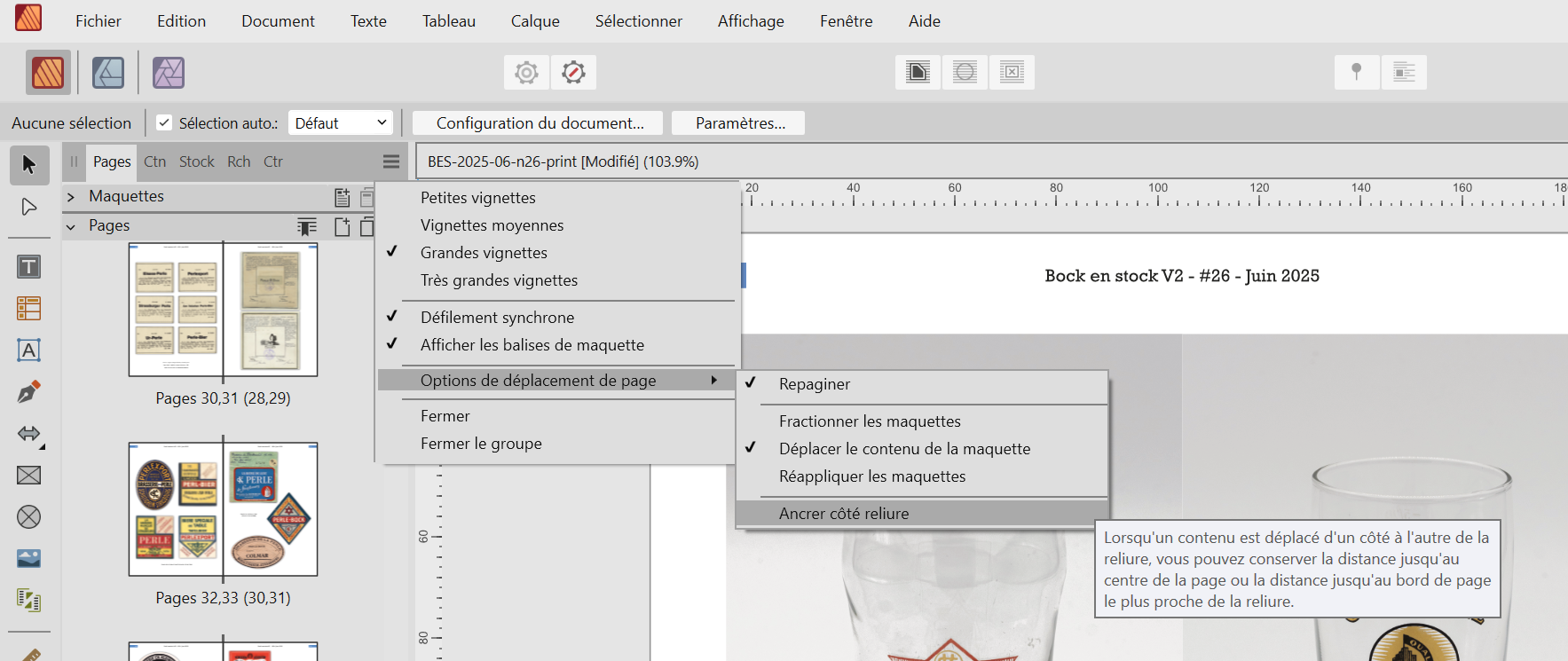Switch to the Ctr tab
Viewport: 1568px width, 661px height.
point(273,161)
